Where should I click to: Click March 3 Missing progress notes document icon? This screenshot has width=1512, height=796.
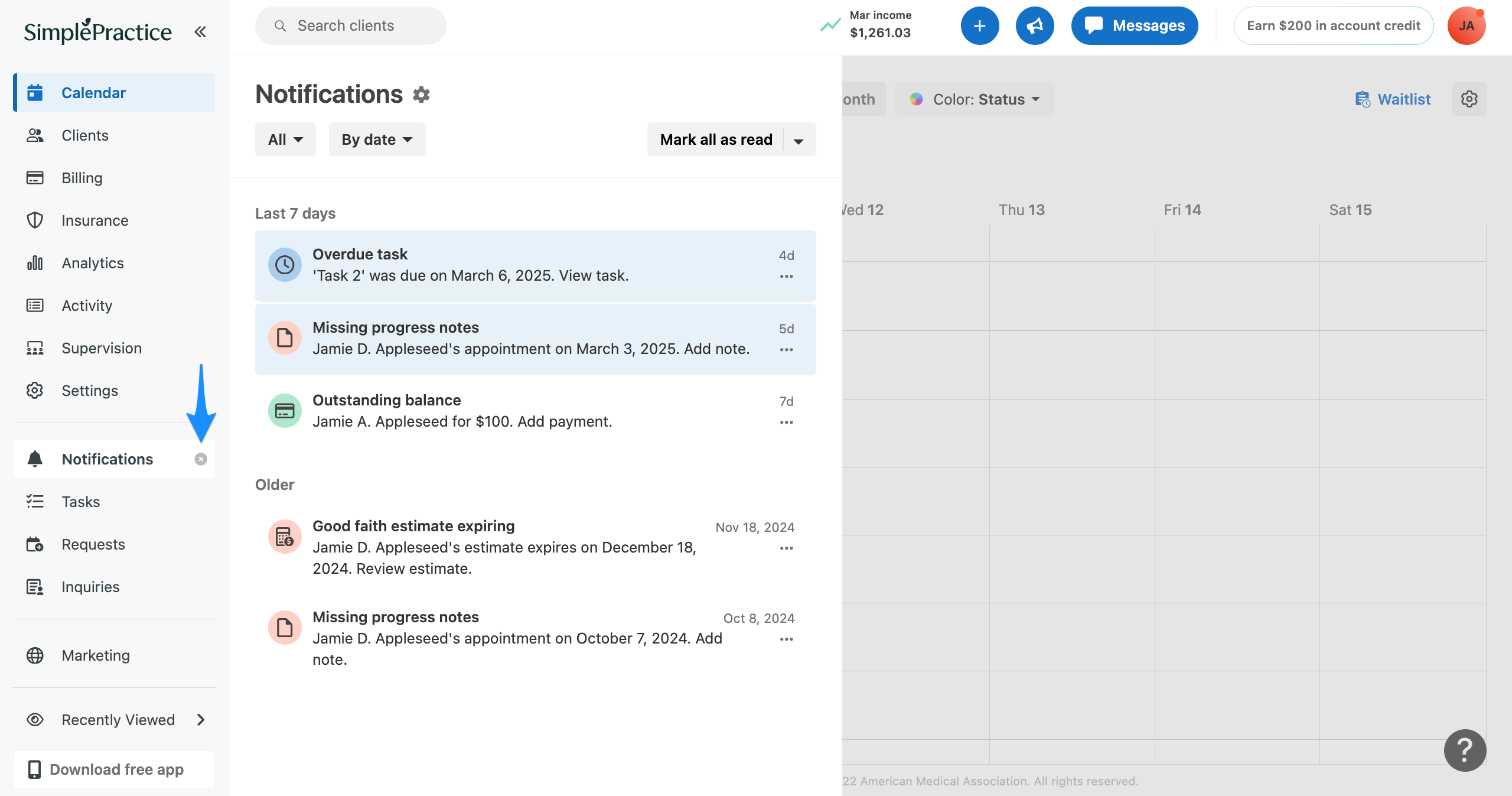click(285, 338)
